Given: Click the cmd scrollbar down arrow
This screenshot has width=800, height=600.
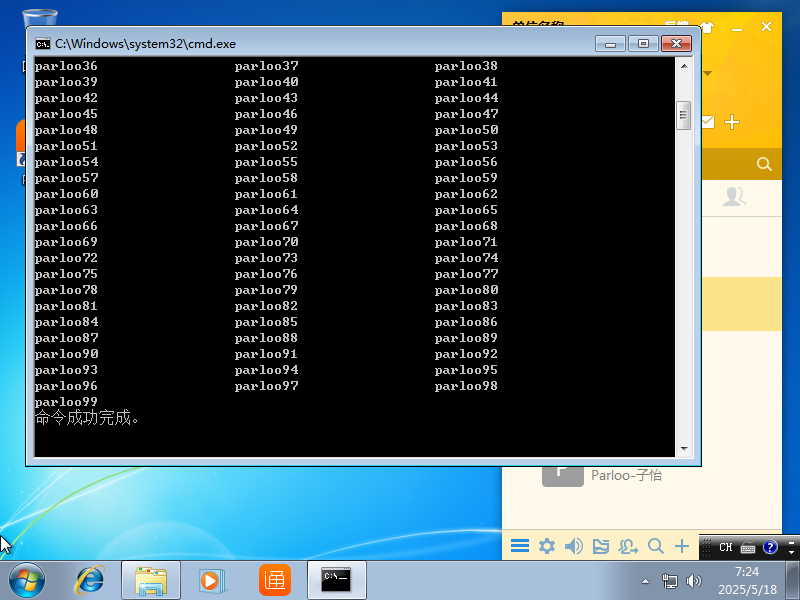Looking at the screenshot, I should 684,449.
